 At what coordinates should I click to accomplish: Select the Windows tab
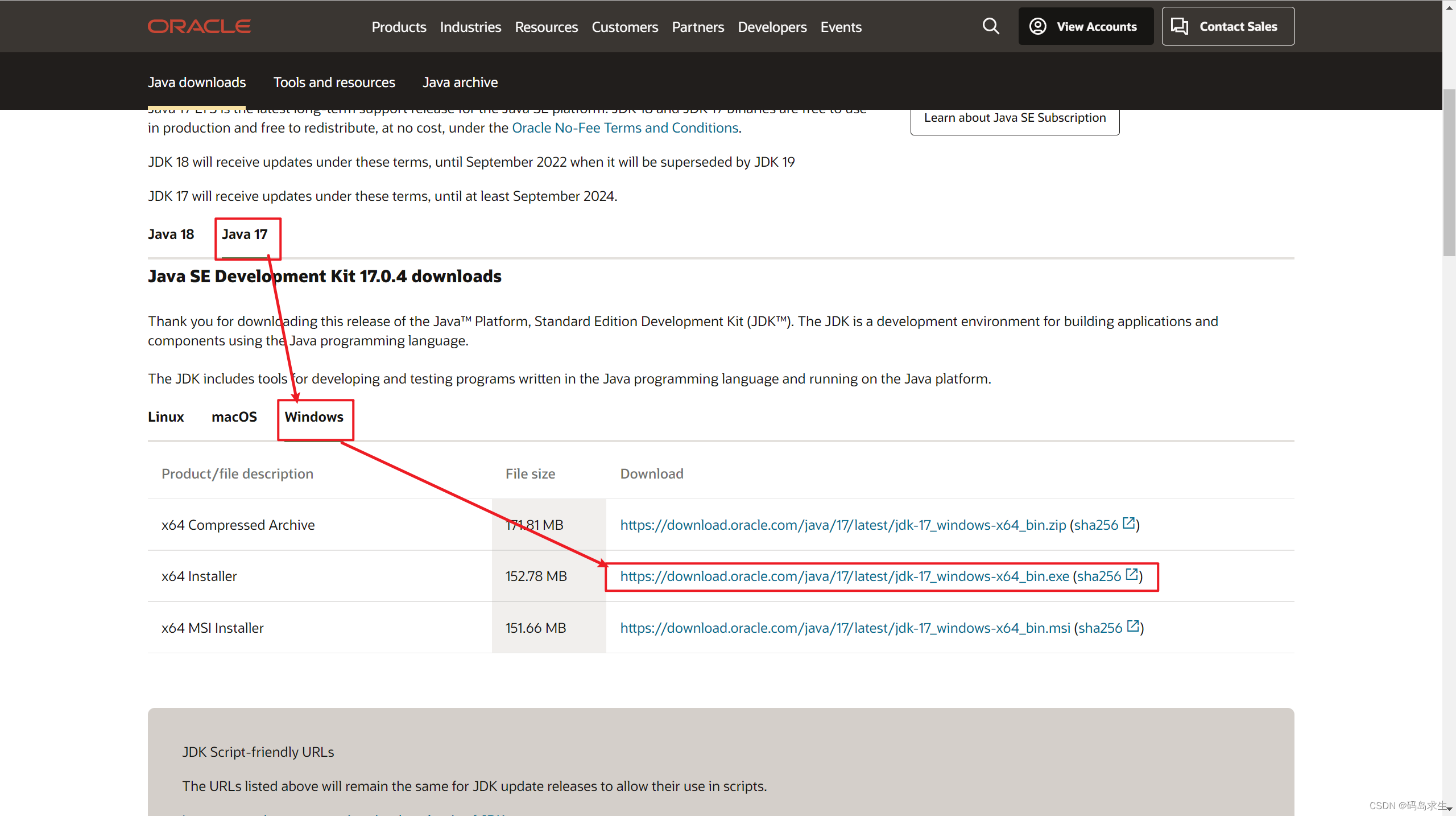(313, 416)
